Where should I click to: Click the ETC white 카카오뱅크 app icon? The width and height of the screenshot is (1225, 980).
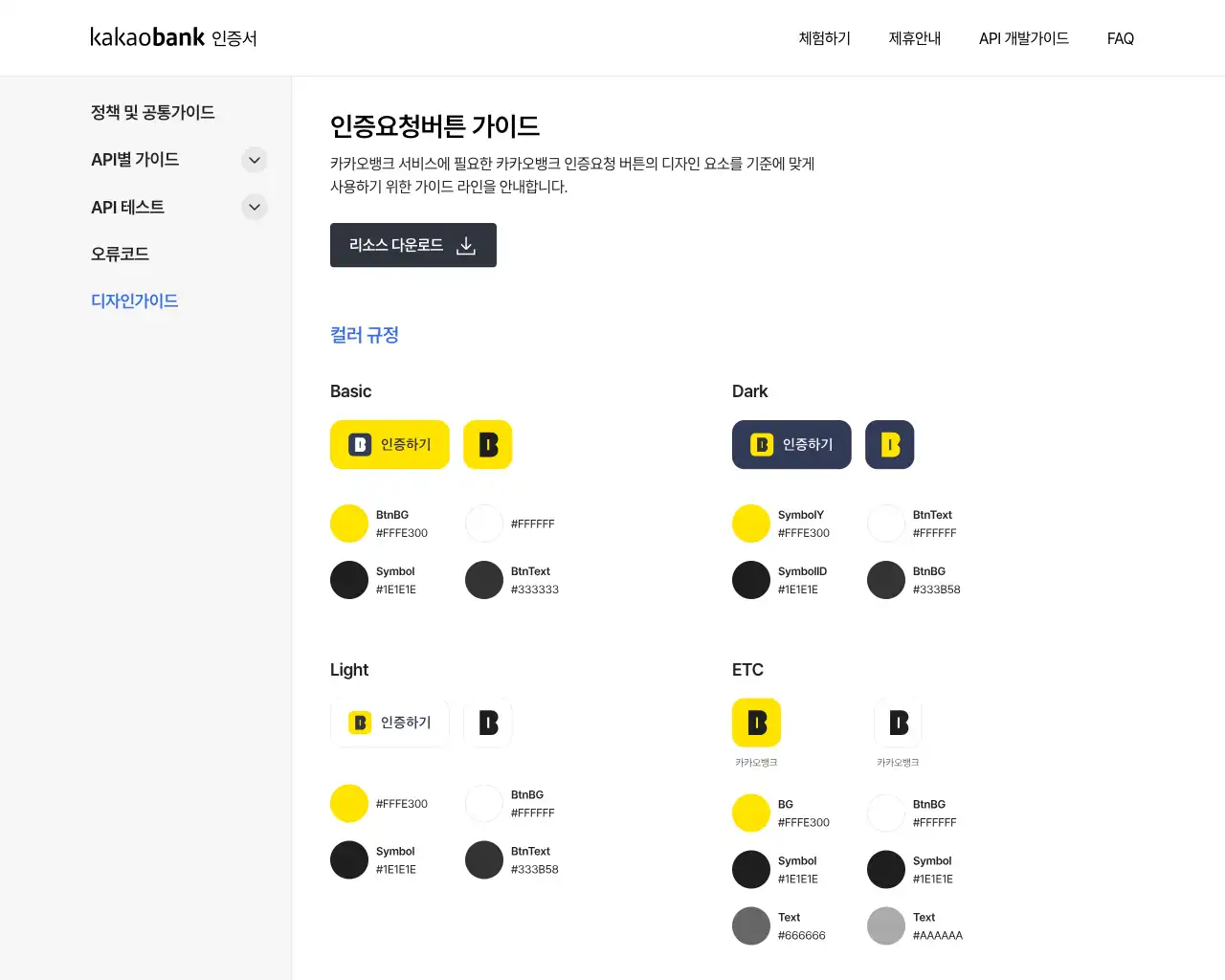coord(898,723)
